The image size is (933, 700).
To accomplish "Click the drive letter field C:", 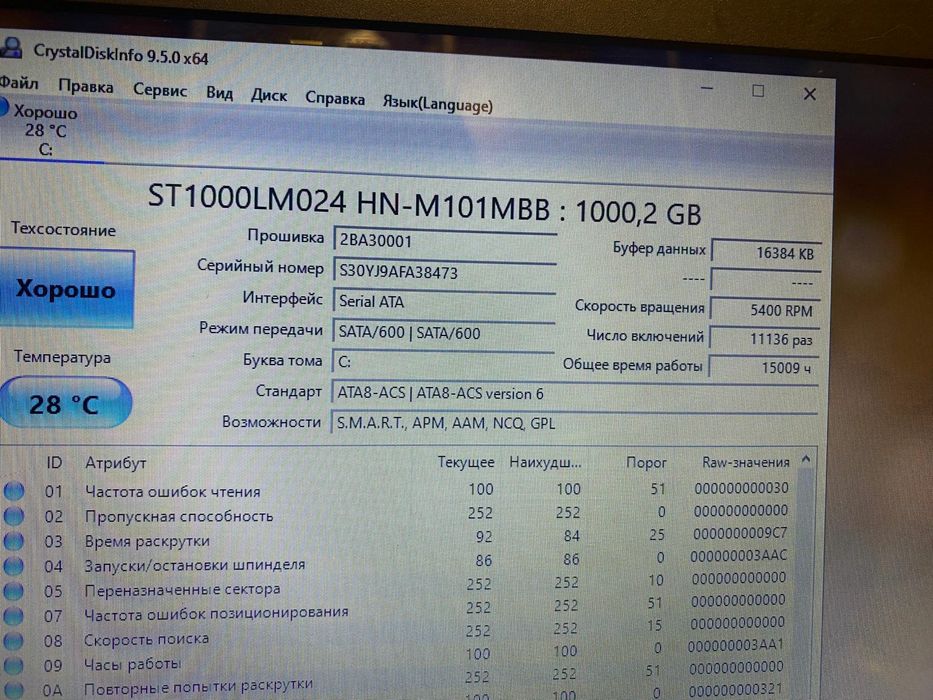I will pos(443,362).
